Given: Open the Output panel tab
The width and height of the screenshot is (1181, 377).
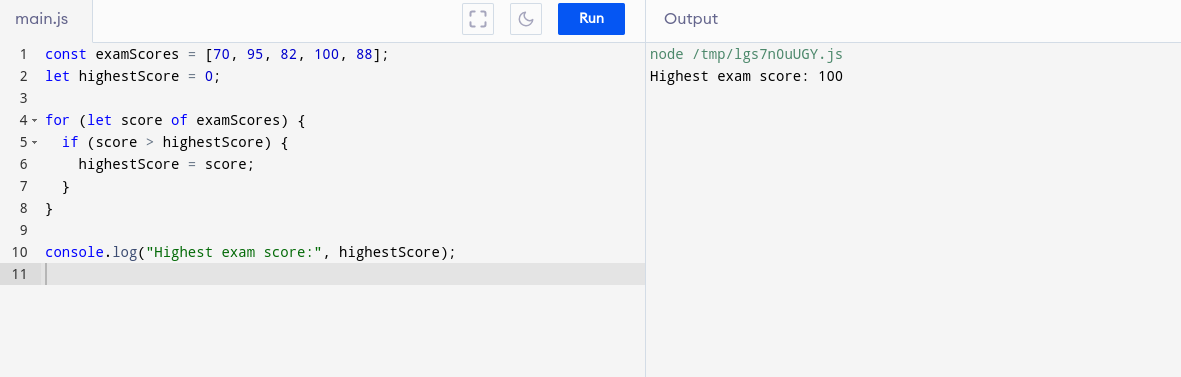Looking at the screenshot, I should coord(691,20).
